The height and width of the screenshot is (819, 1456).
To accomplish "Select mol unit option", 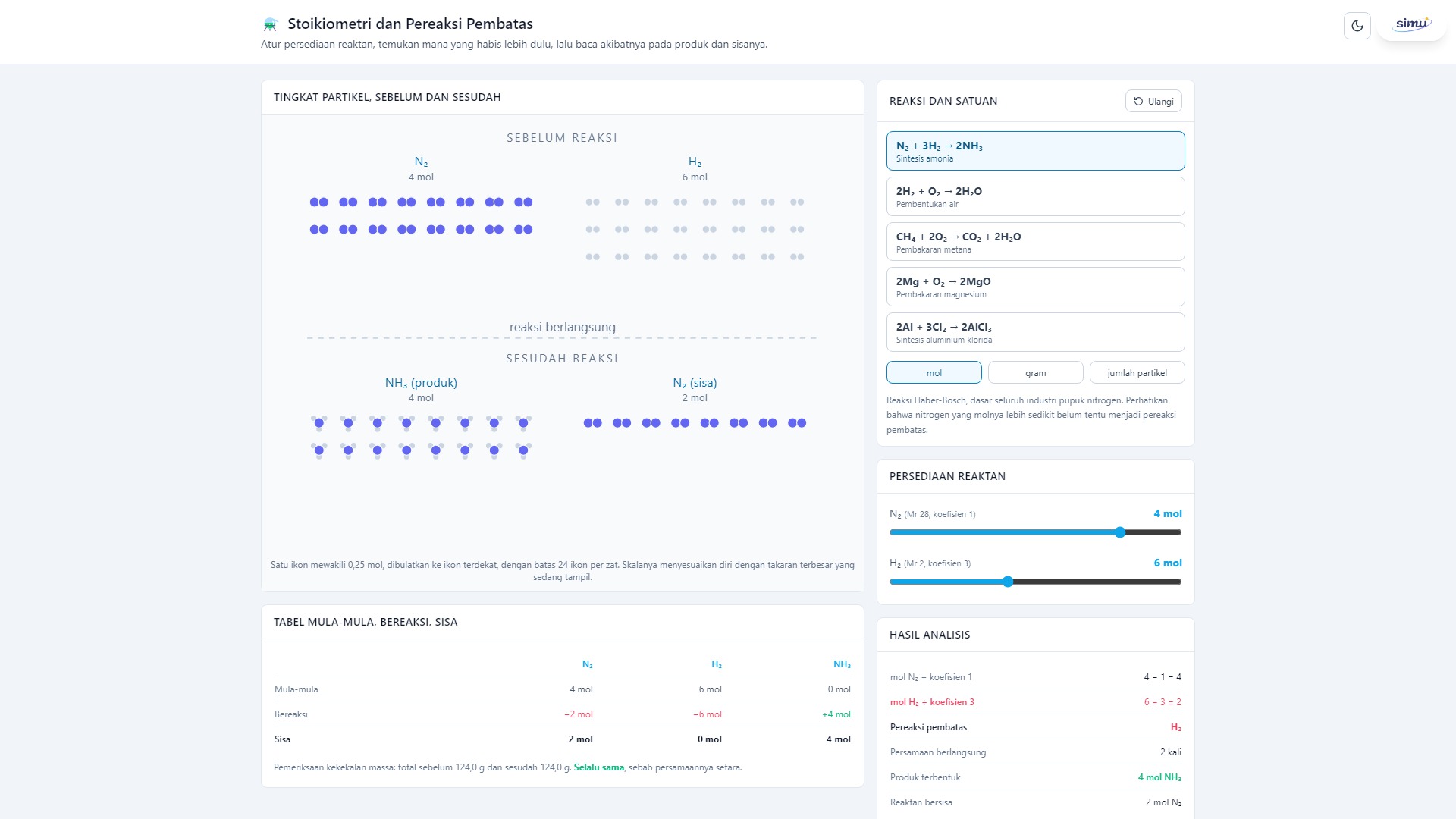I will pos(934,373).
